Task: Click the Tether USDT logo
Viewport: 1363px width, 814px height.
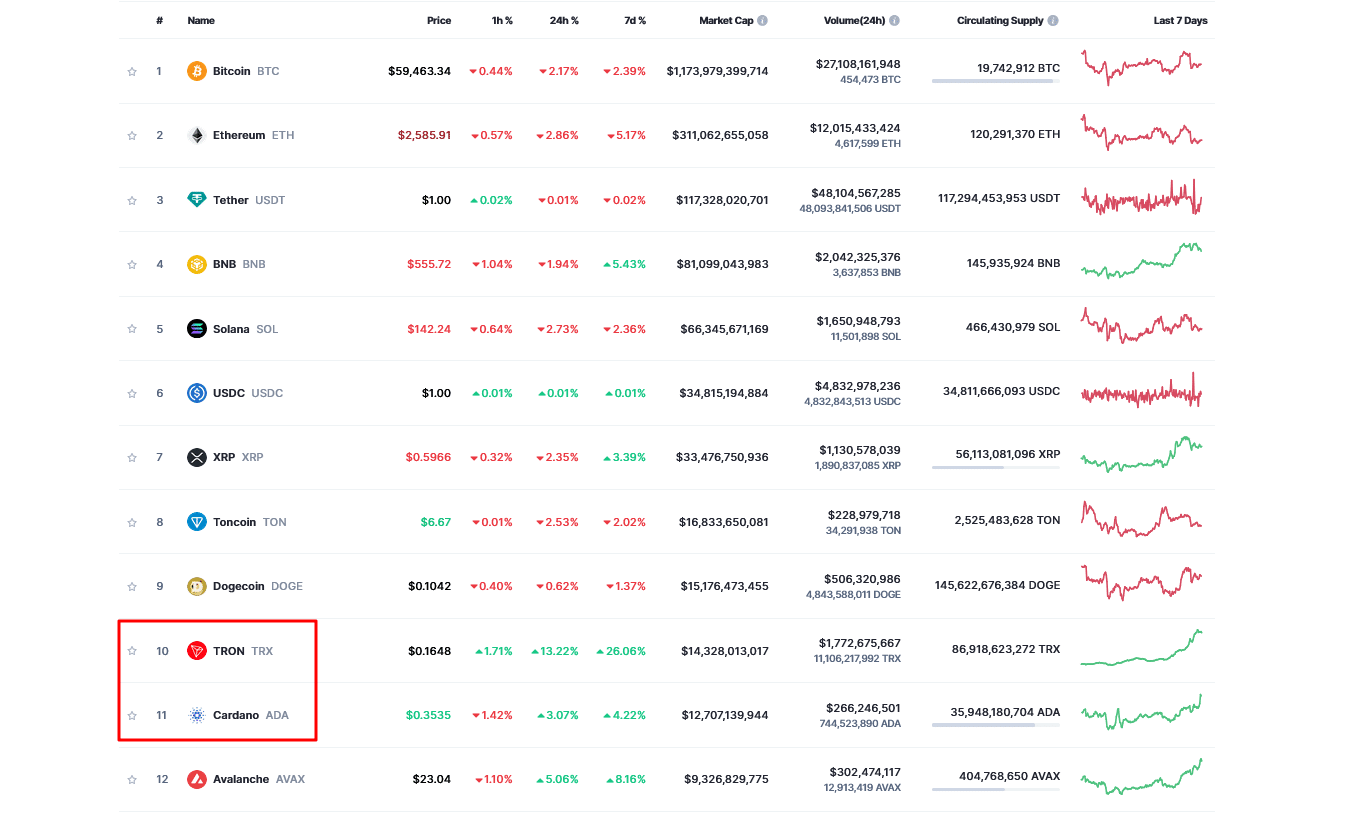Action: click(197, 200)
